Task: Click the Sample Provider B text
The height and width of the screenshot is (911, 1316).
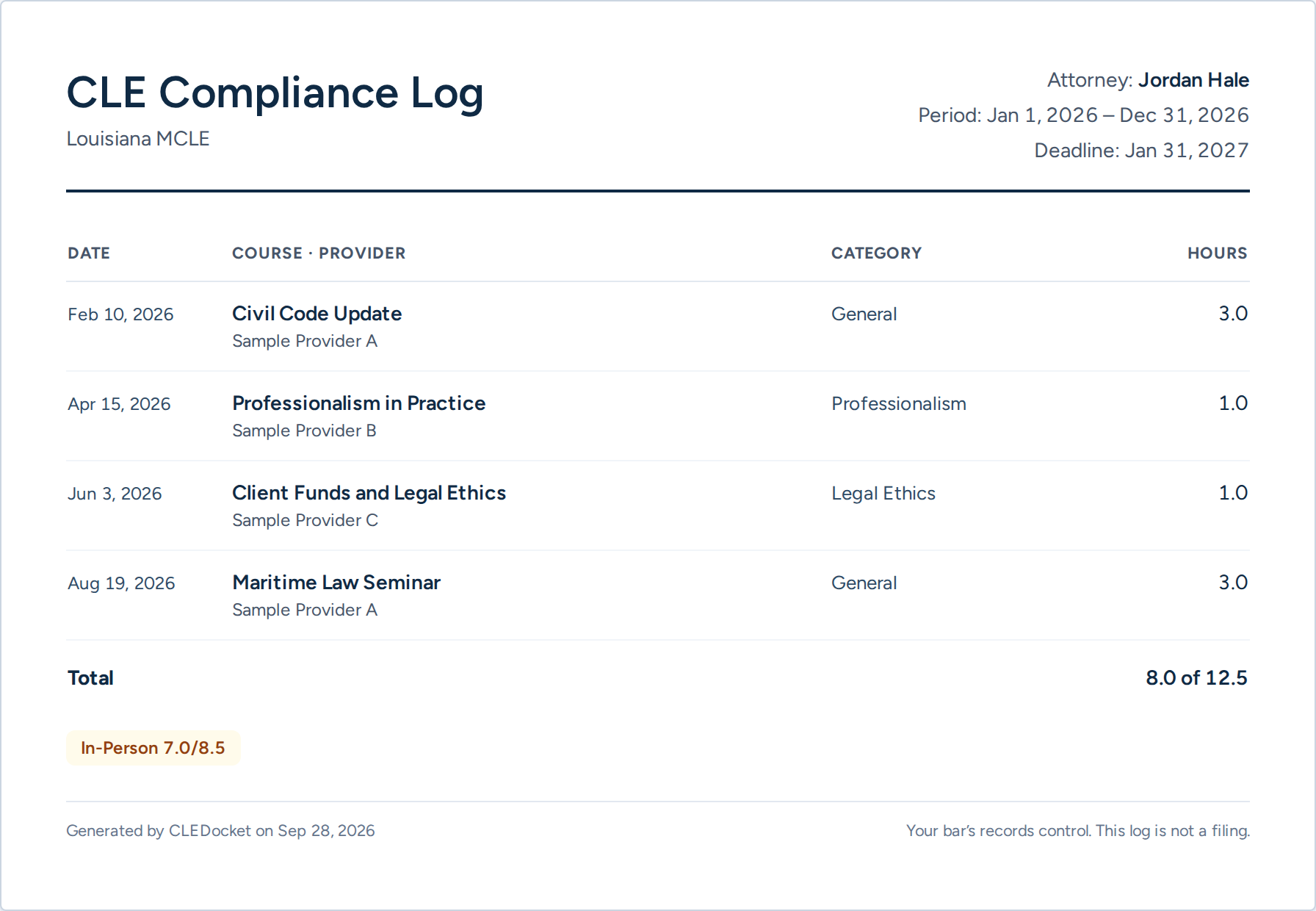Action: click(304, 431)
